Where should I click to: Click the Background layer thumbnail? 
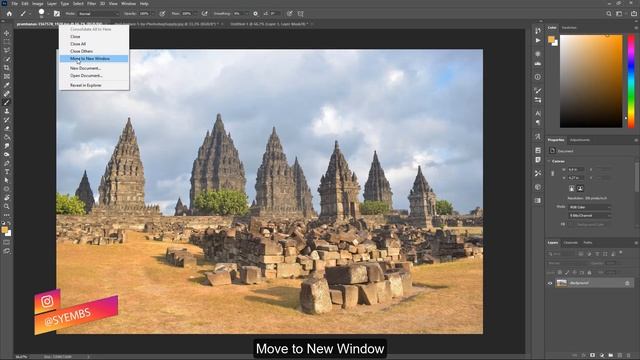[562, 283]
